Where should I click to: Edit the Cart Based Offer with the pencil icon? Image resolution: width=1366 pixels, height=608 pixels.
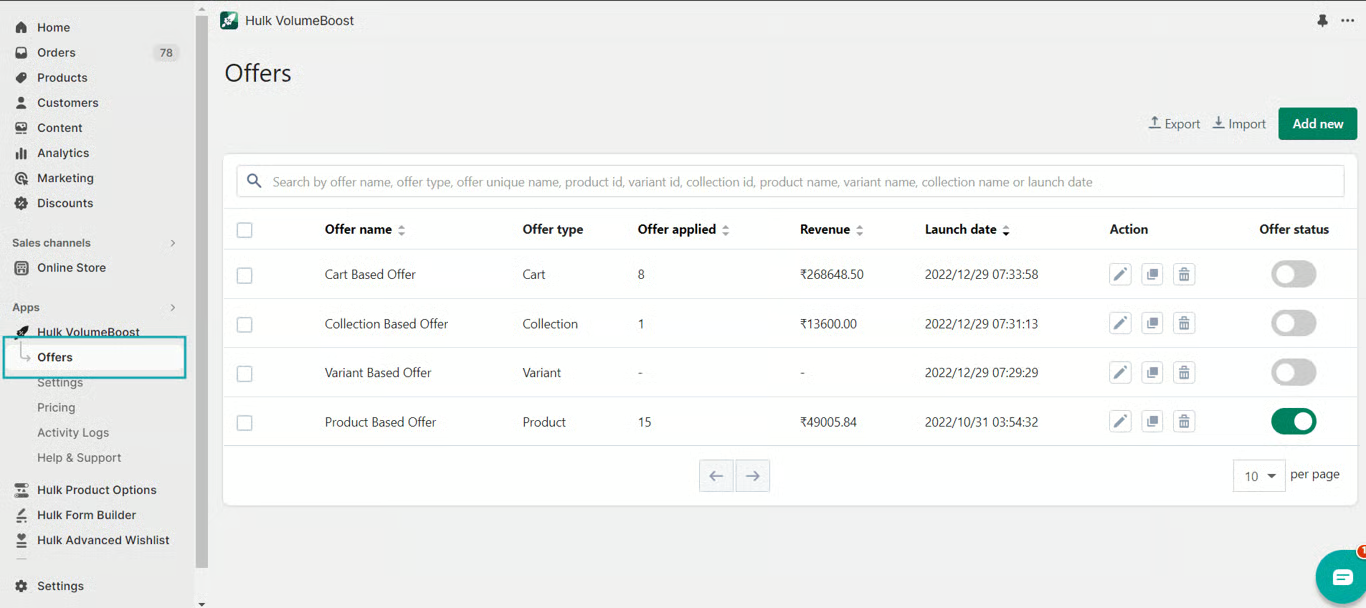coord(1120,274)
